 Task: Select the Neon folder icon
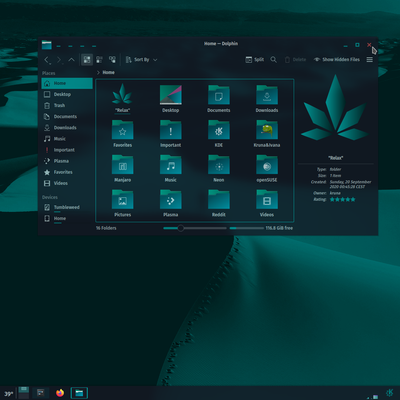pos(219,164)
